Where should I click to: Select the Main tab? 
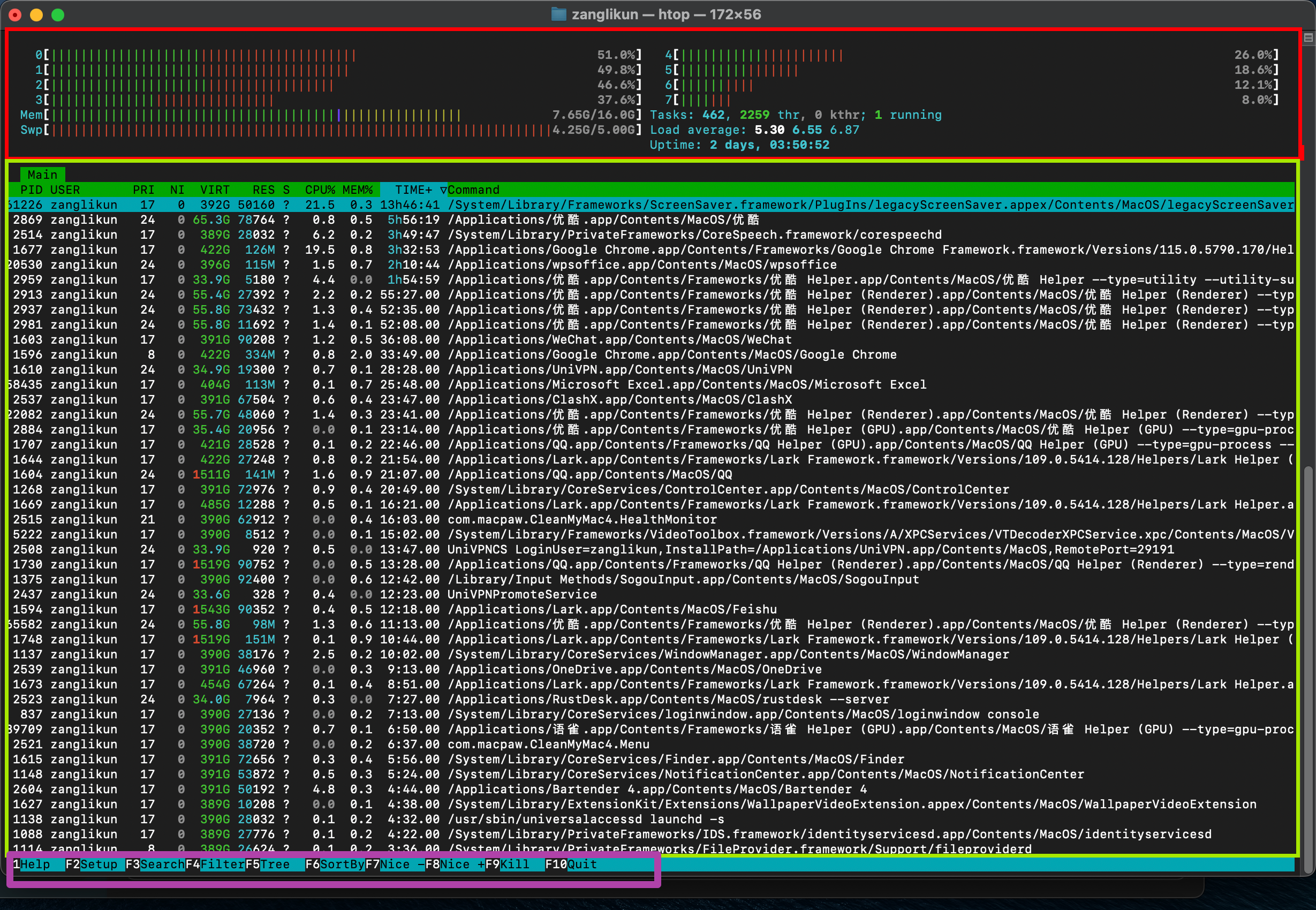tap(42, 175)
